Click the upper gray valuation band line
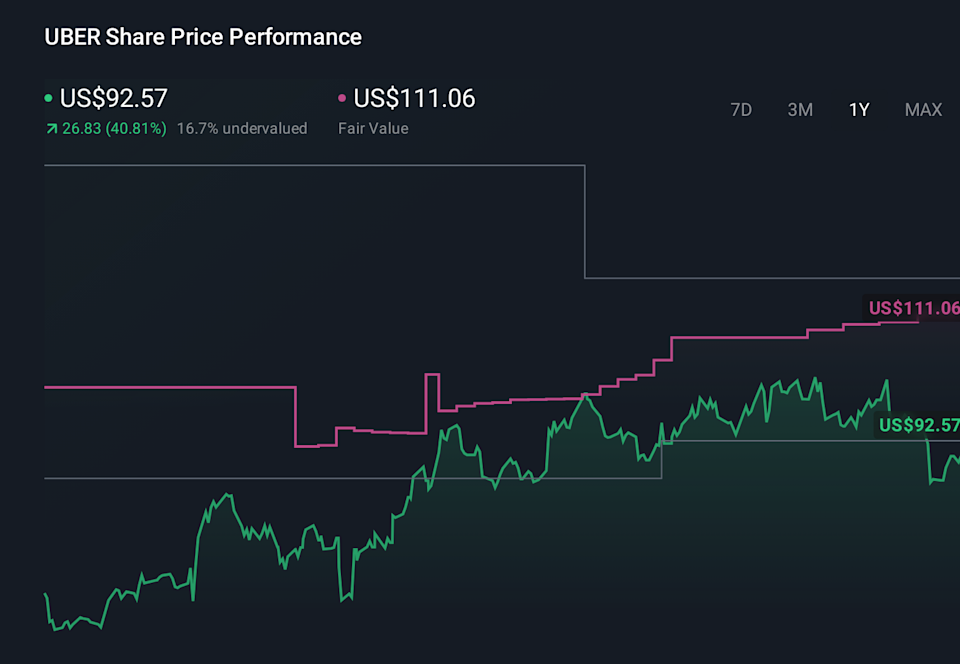Viewport: 960px width, 664px height. [x=300, y=165]
